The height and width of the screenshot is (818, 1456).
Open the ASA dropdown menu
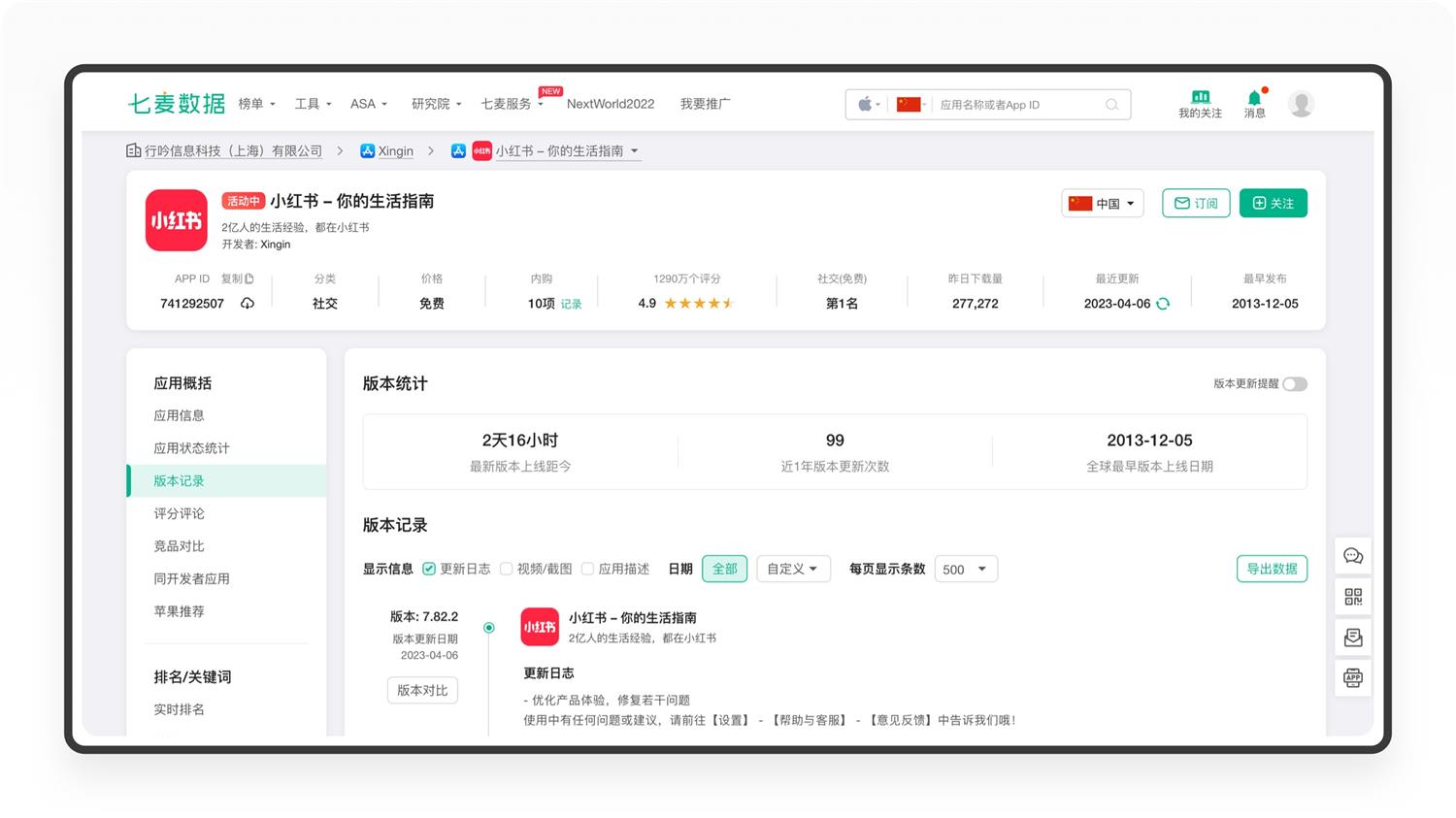[369, 104]
